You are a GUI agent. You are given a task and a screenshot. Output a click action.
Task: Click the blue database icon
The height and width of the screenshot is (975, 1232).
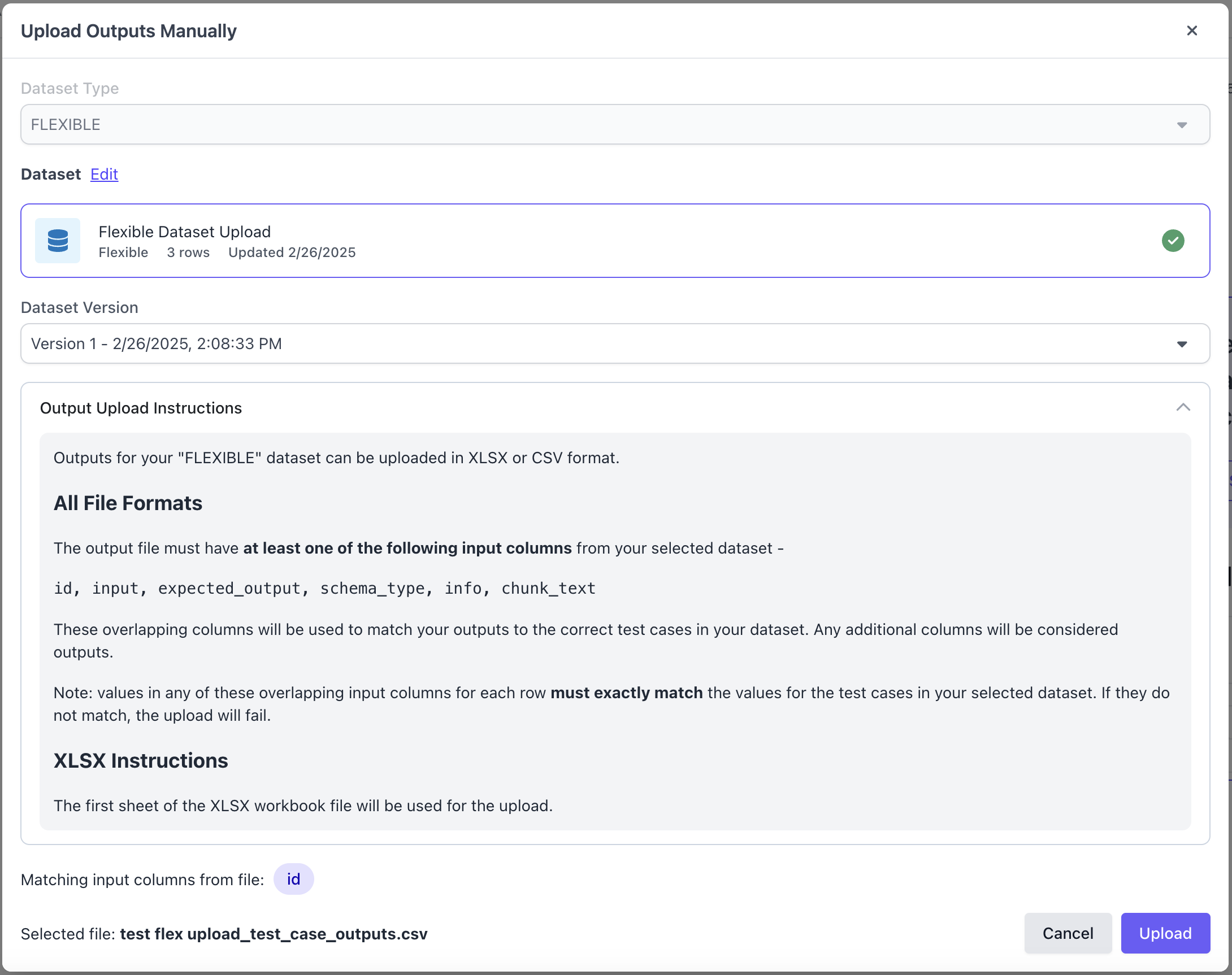58,240
